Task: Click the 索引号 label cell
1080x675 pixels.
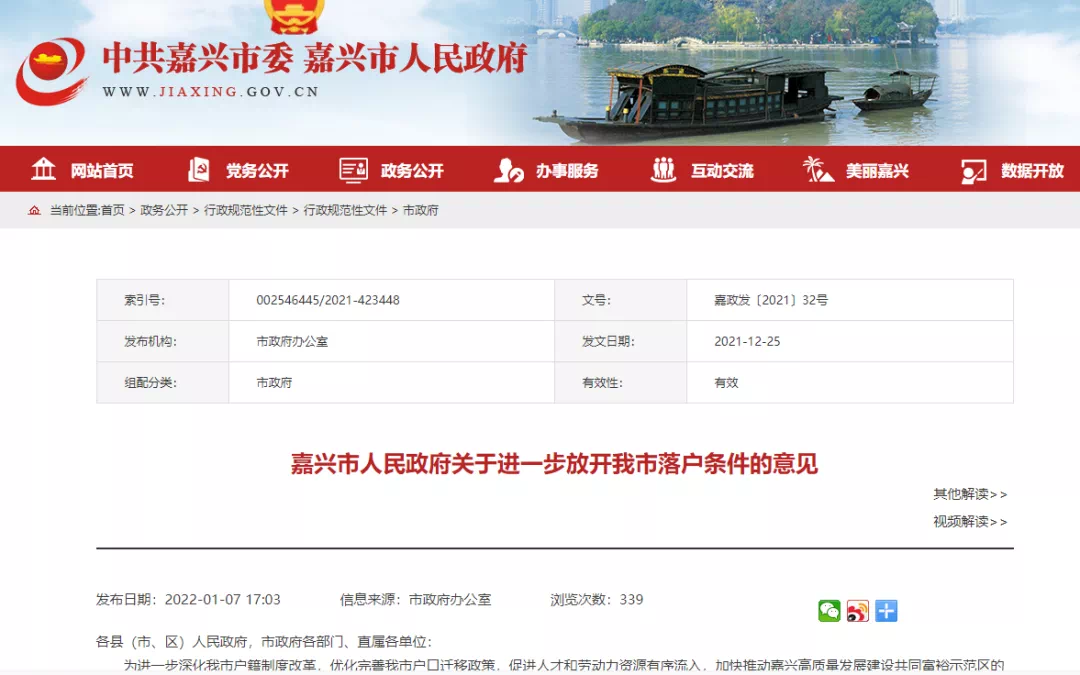Action: click(163, 300)
